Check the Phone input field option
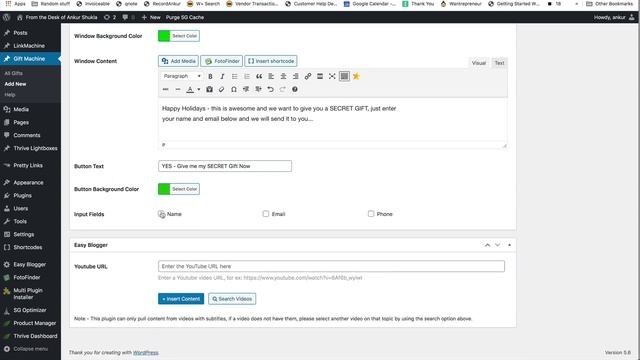640x360 pixels. [371, 213]
